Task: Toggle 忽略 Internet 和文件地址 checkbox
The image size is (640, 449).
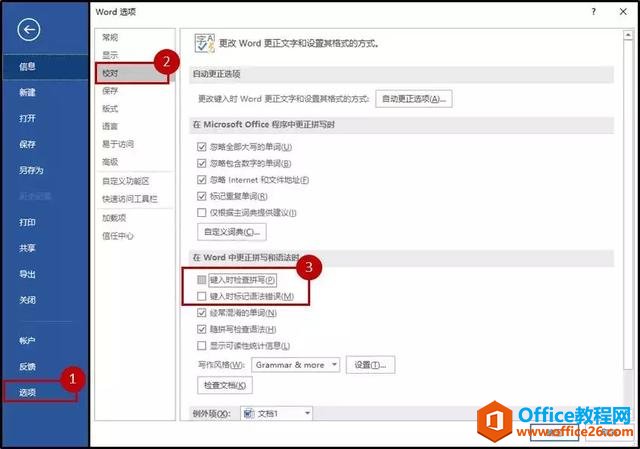Action: [202, 180]
